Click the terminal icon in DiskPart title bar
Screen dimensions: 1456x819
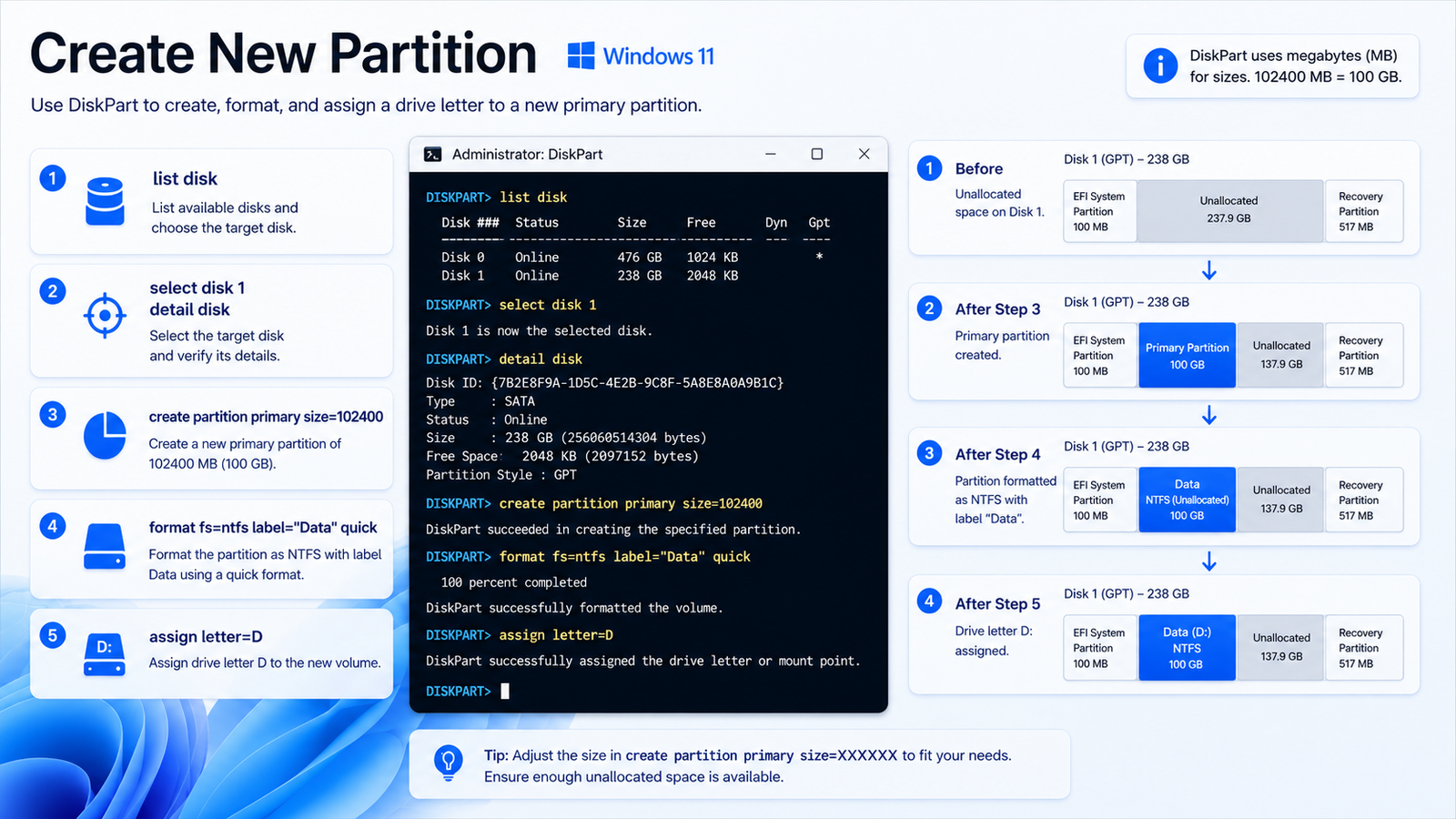point(433,155)
